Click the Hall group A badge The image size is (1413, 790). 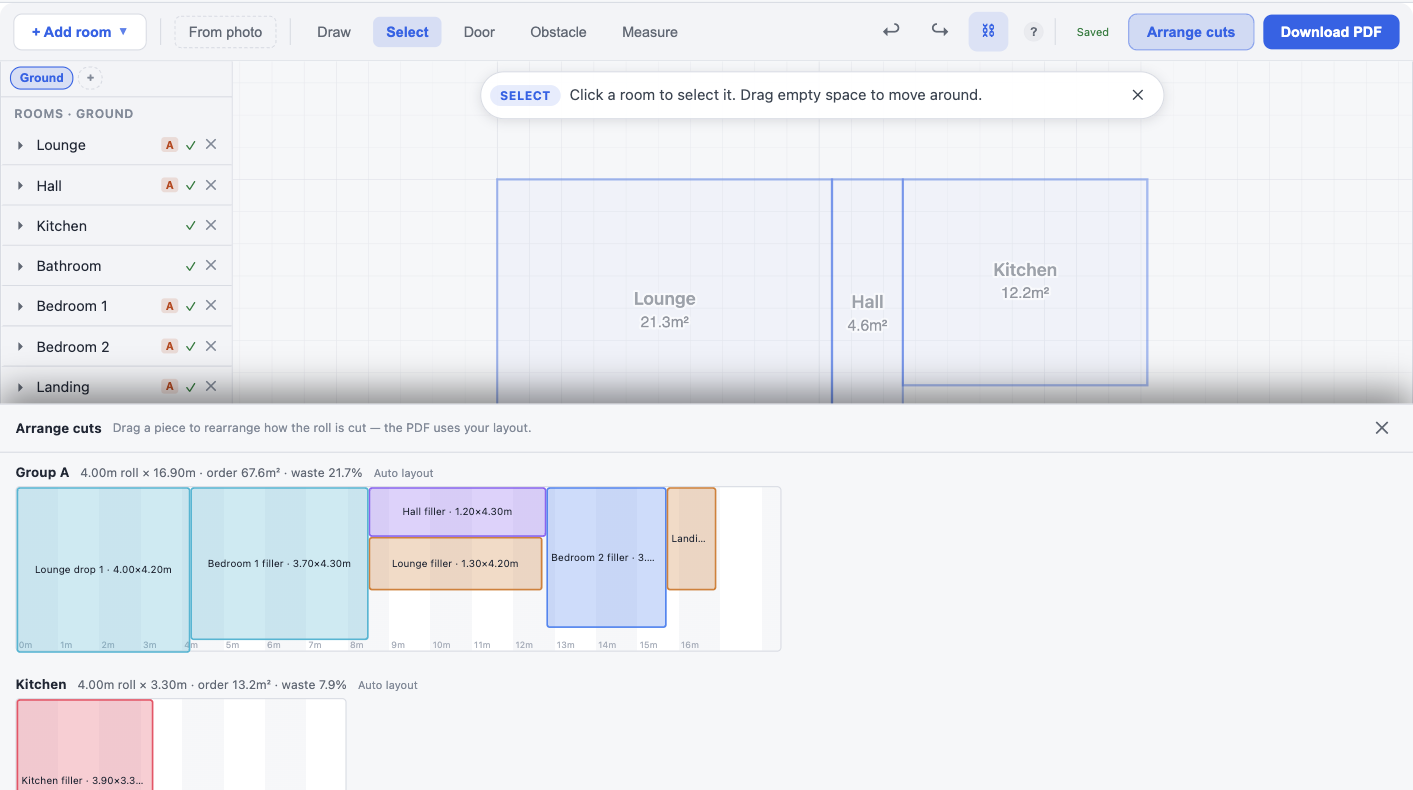pos(169,185)
